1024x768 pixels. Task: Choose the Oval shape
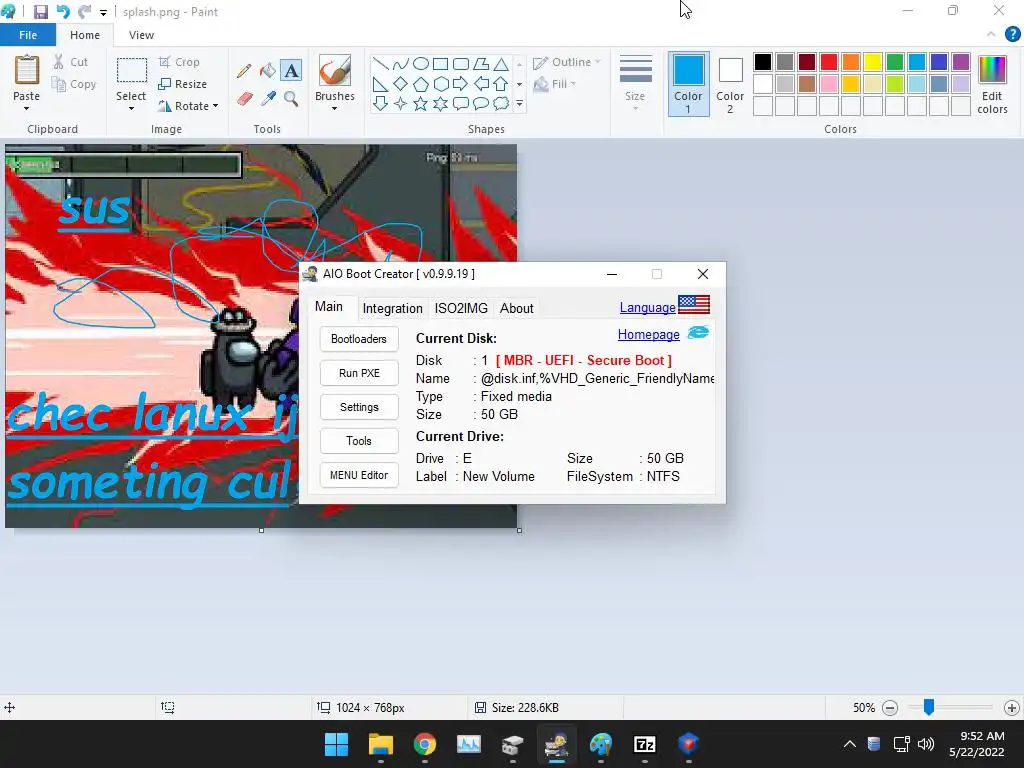421,63
